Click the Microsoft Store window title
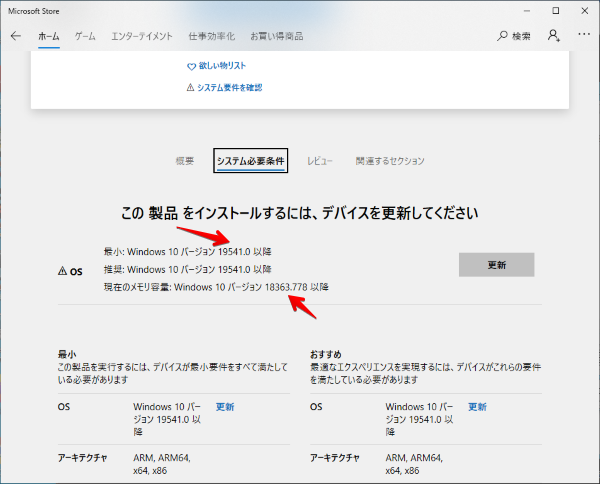This screenshot has height=484, width=600. 34,11
